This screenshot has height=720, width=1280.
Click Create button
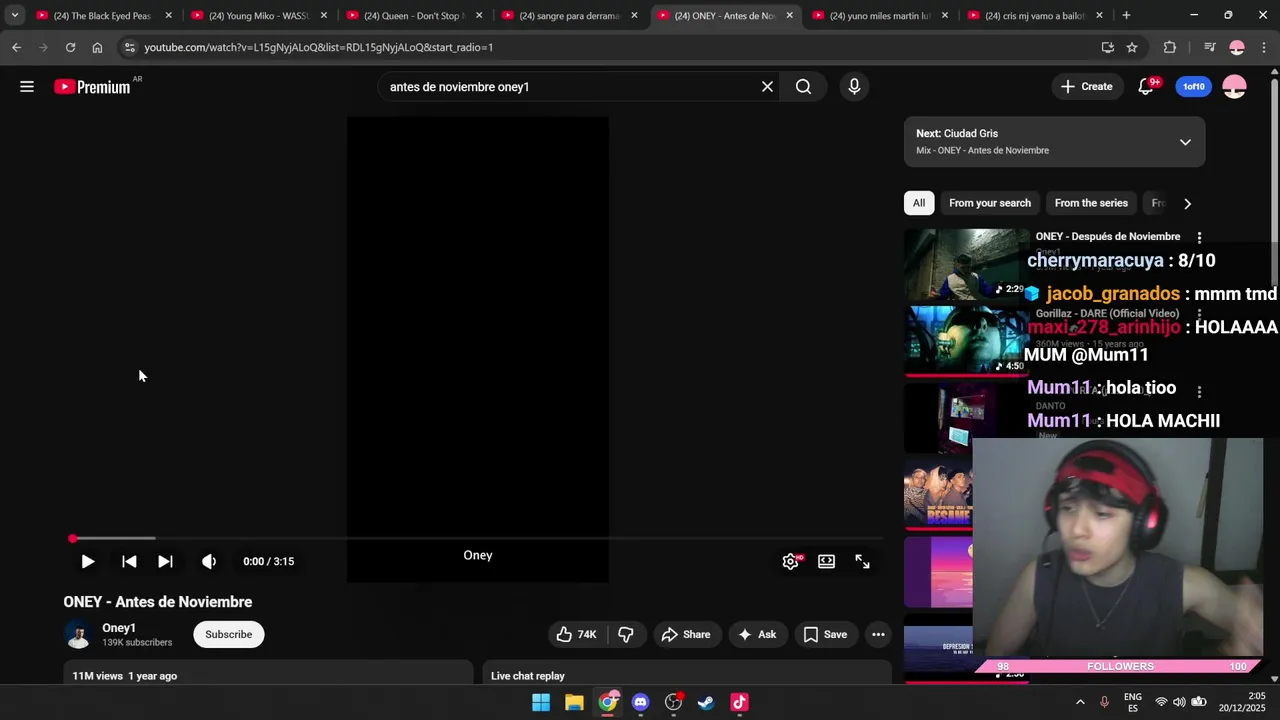(x=1086, y=87)
